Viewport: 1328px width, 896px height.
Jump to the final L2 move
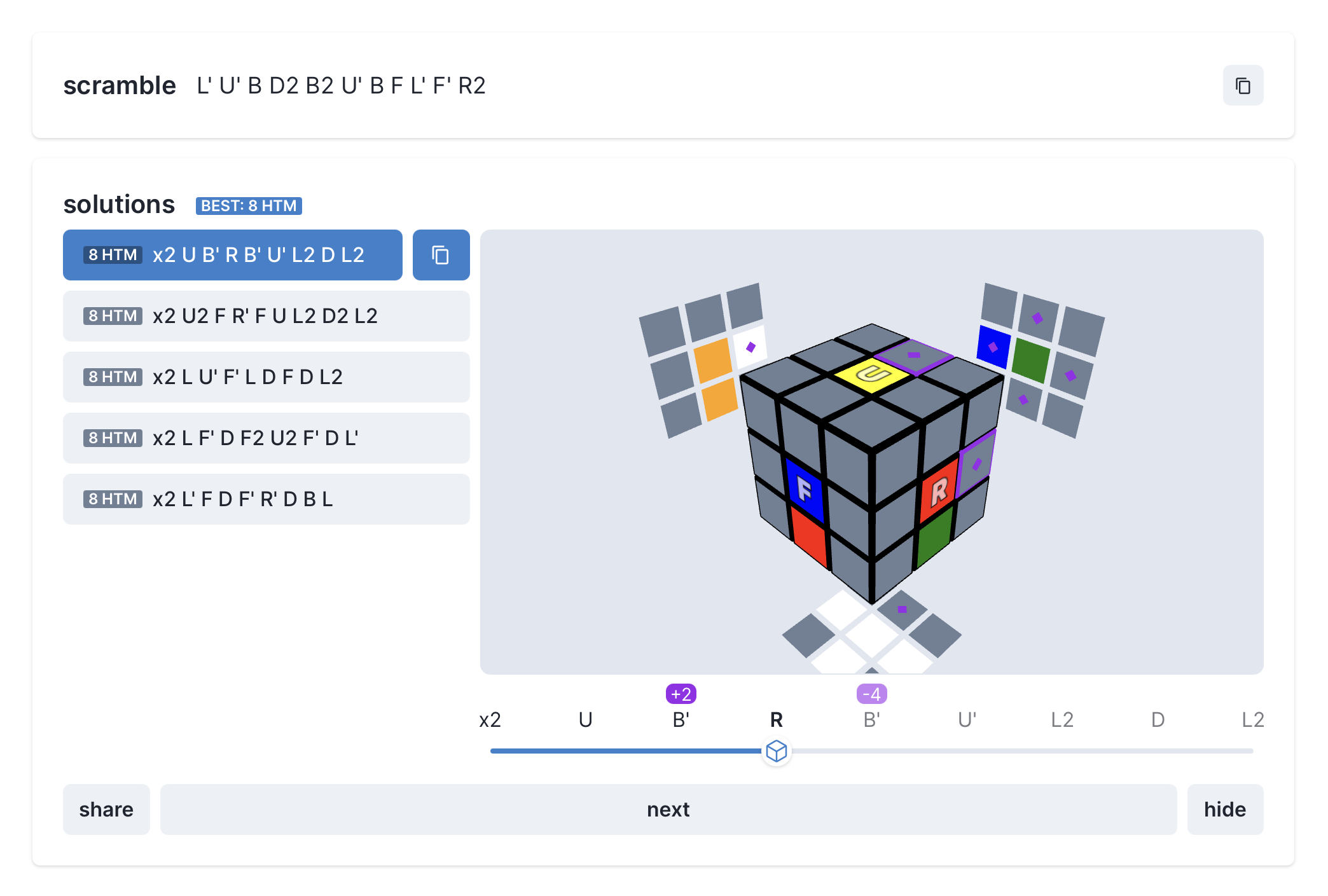click(x=1253, y=720)
